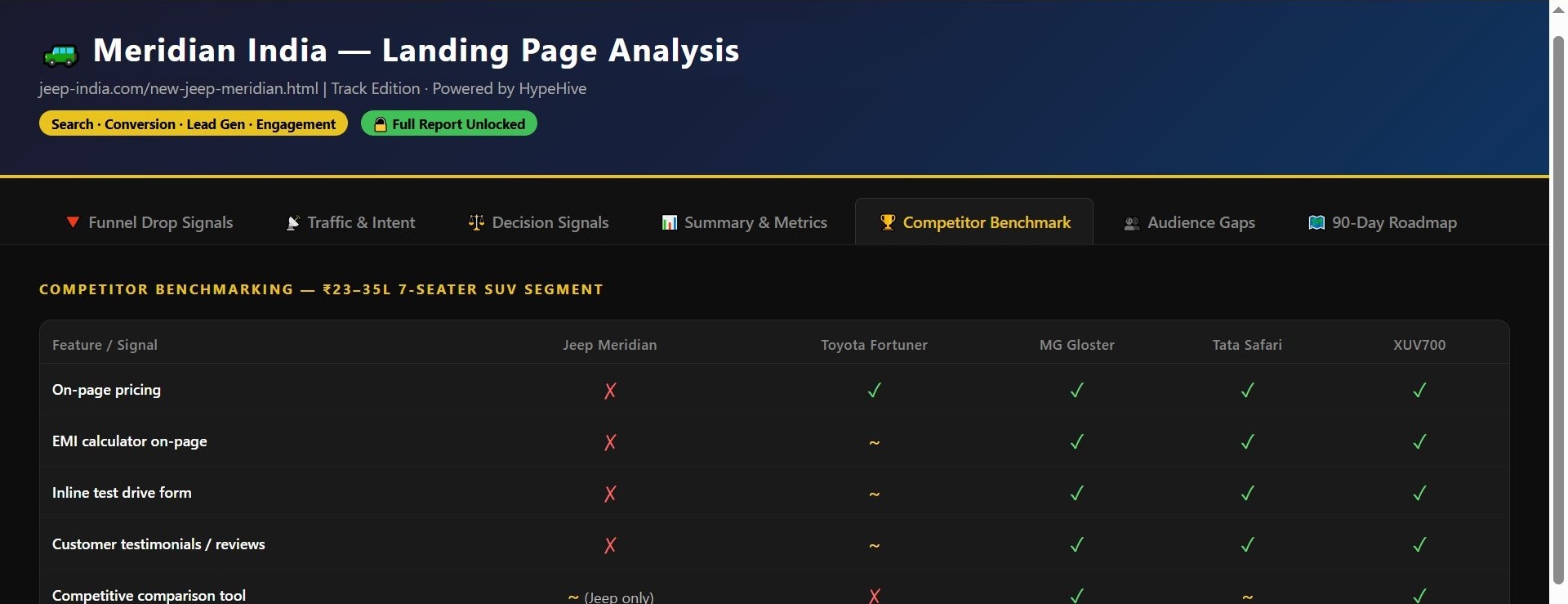Click Tata Safari's checkmark for EMI calculator
Screen dimensions: 1568x604
pyautogui.click(x=1247, y=442)
